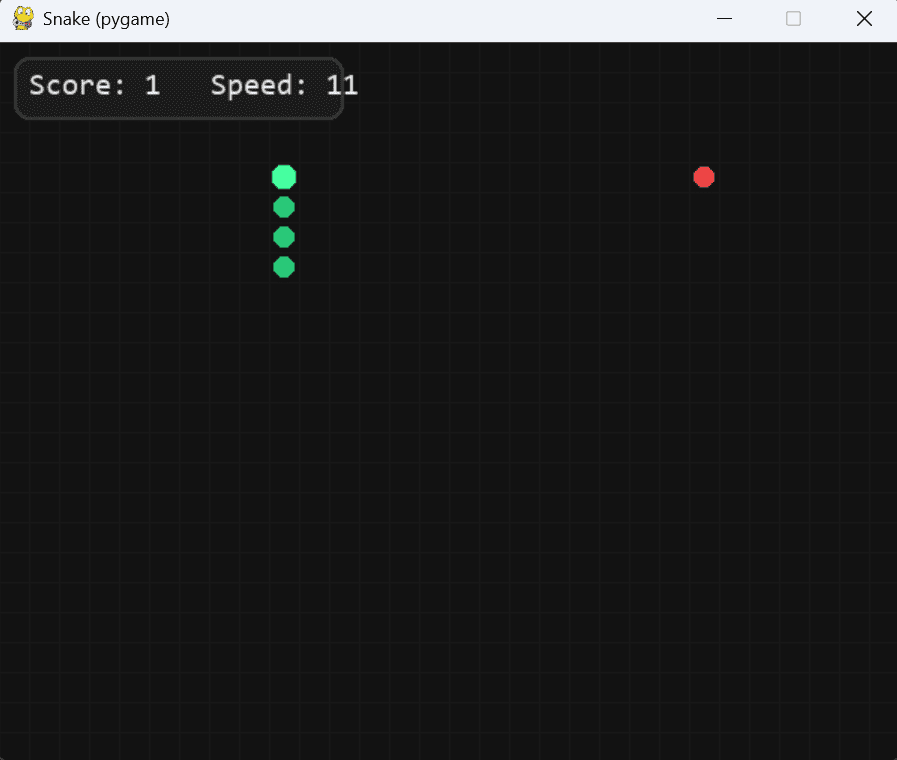Click the score value showing 1
The width and height of the screenshot is (897, 760).
(x=152, y=86)
